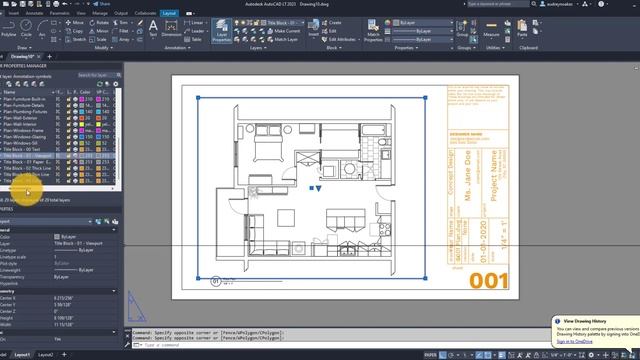Toggle the PAPER space status bar button
Screen dimensions: 640x360
pyautogui.click(x=430, y=355)
